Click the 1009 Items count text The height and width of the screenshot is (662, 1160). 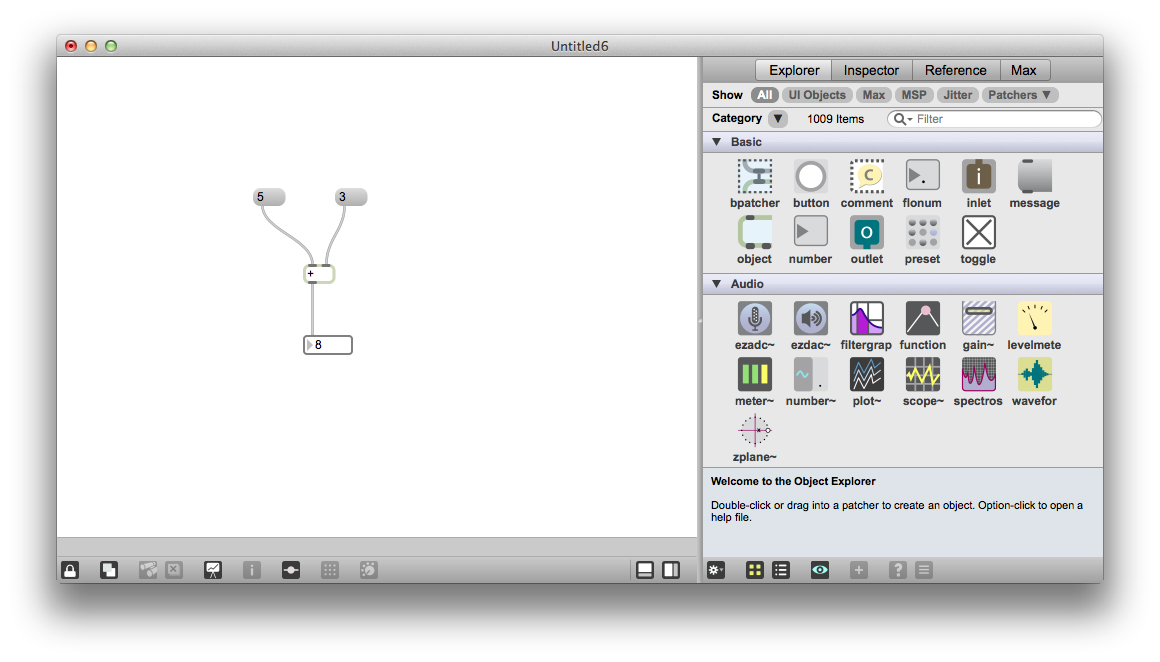point(835,119)
